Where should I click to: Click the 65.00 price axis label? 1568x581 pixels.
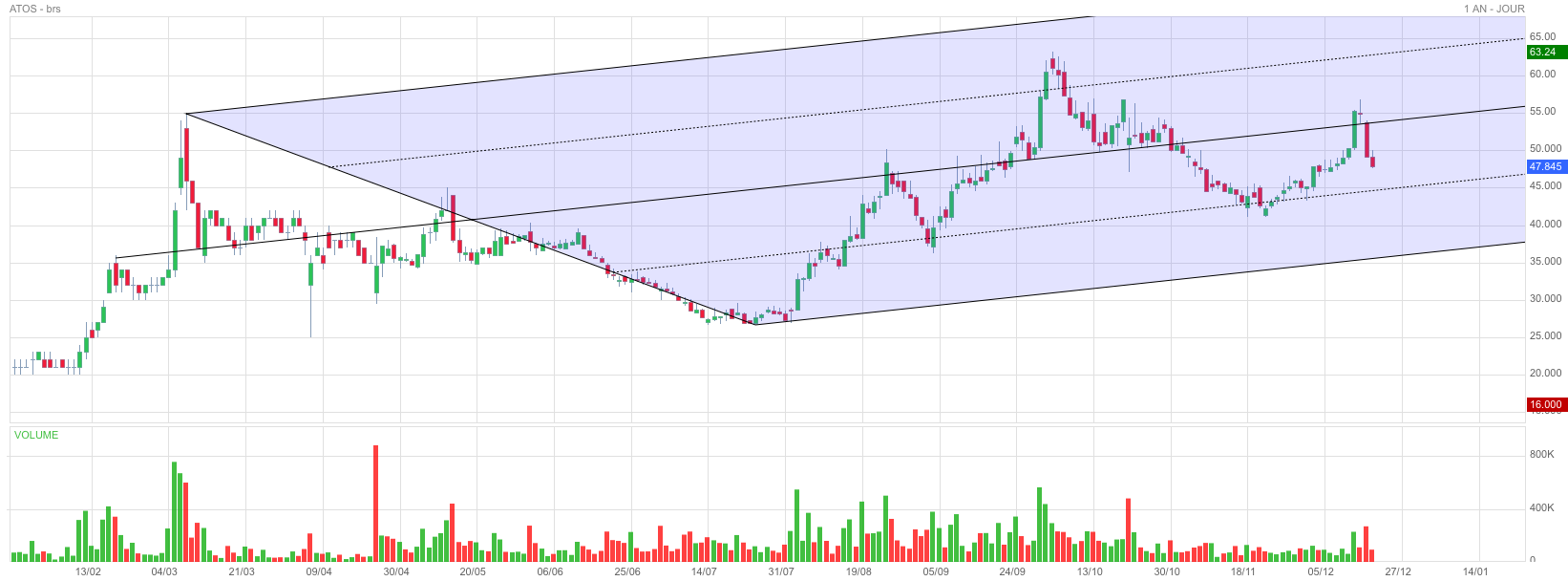1542,36
